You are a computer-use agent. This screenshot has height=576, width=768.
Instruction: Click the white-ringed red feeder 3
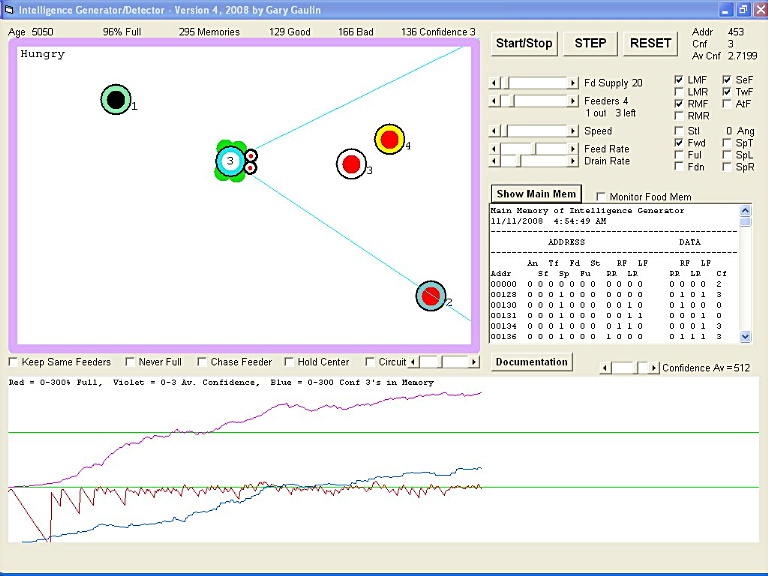pyautogui.click(x=350, y=163)
